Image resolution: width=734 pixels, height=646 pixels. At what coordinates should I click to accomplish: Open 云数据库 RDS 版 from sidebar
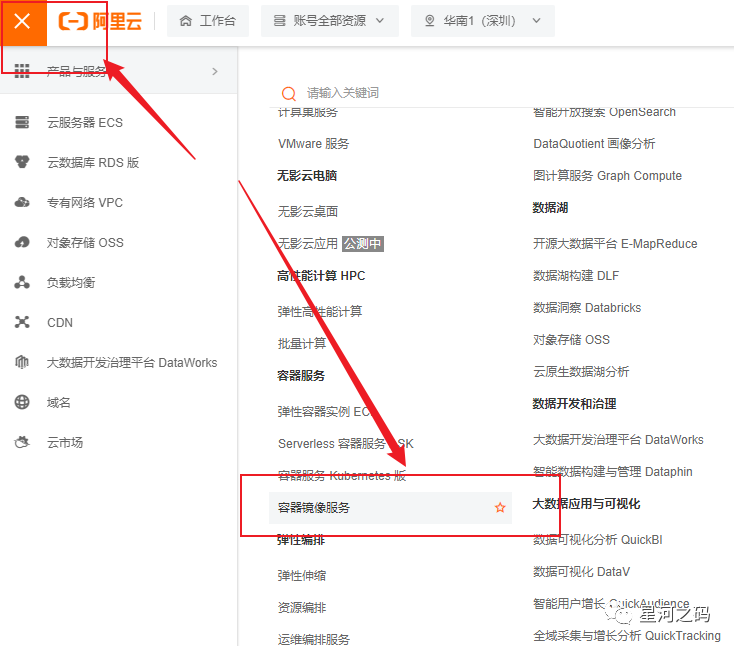tap(93, 162)
